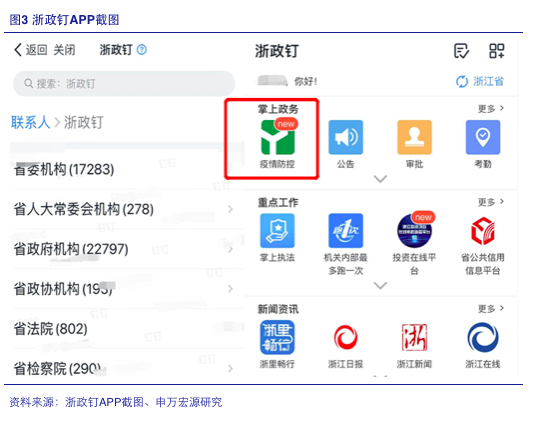This screenshot has width=547, height=424.
Task: Launch the 省公共信用信息平台 red icon
Action: [483, 231]
